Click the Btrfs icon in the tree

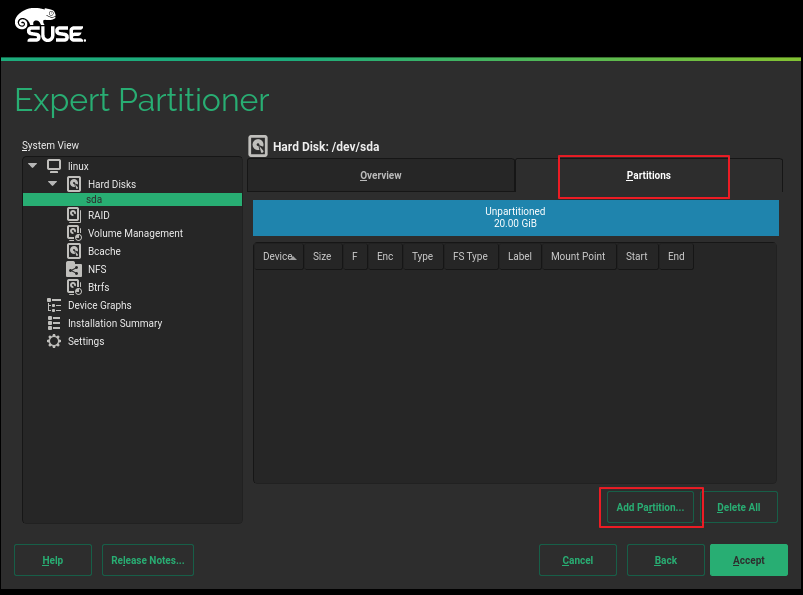[x=74, y=287]
